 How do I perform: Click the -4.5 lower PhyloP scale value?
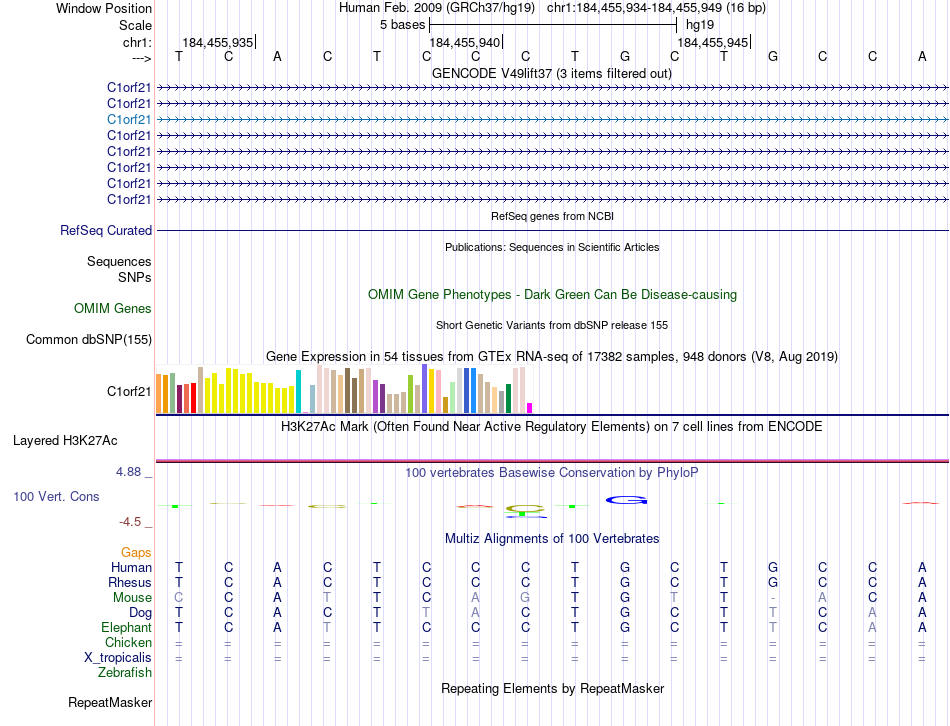[x=130, y=522]
